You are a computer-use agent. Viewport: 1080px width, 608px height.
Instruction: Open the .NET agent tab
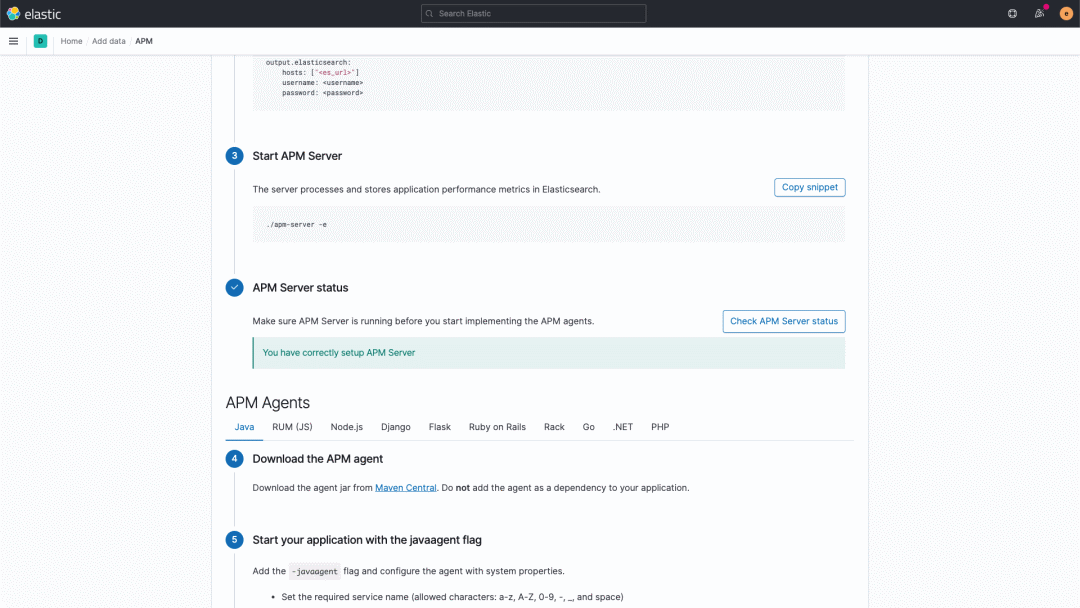click(x=622, y=426)
